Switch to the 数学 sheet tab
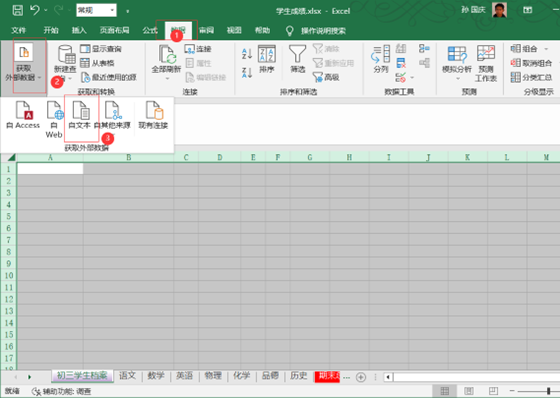This screenshot has height=398, width=560. pyautogui.click(x=156, y=376)
